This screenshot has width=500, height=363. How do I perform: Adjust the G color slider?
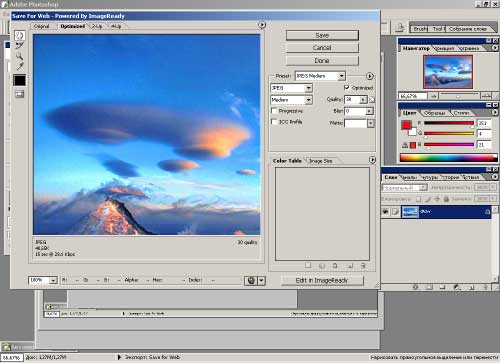coord(449,134)
